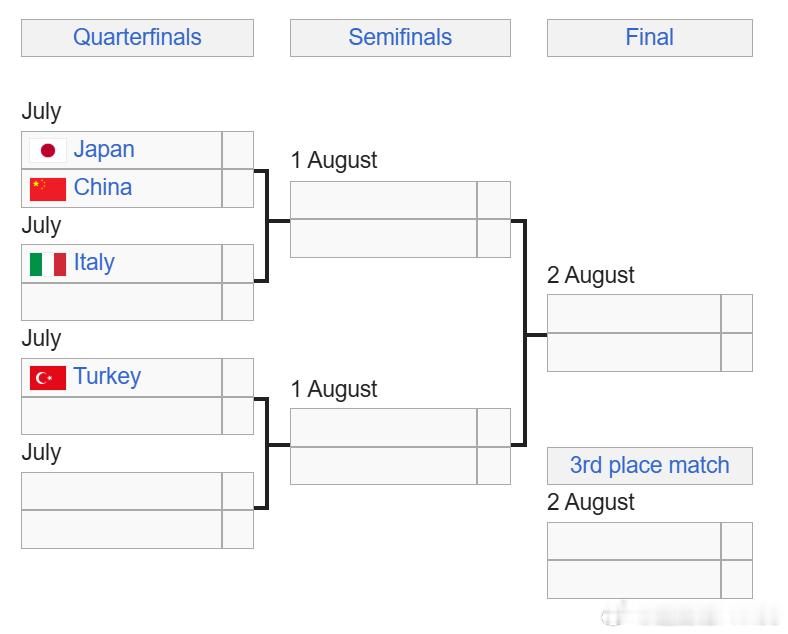
Task: Click the empty opponent slot below Turkey
Action: [x=122, y=416]
